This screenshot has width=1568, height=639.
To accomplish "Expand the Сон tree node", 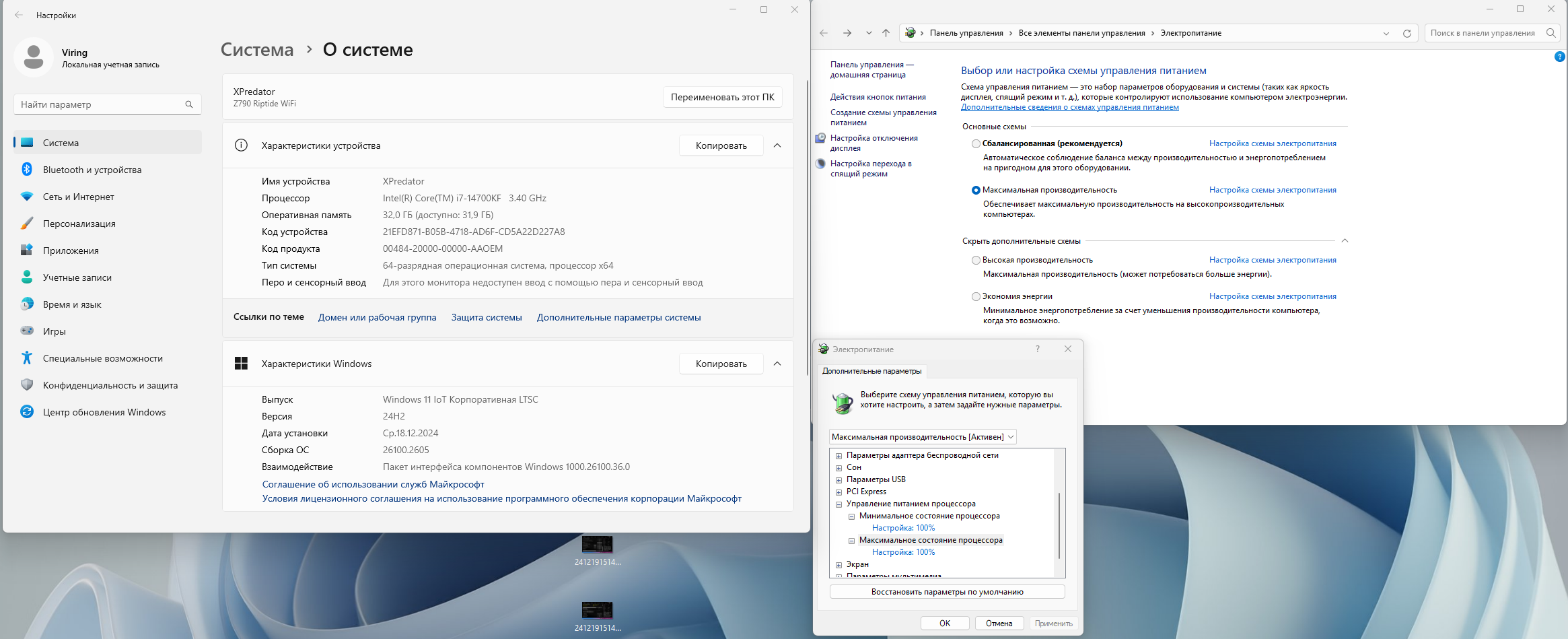I will click(x=839, y=468).
